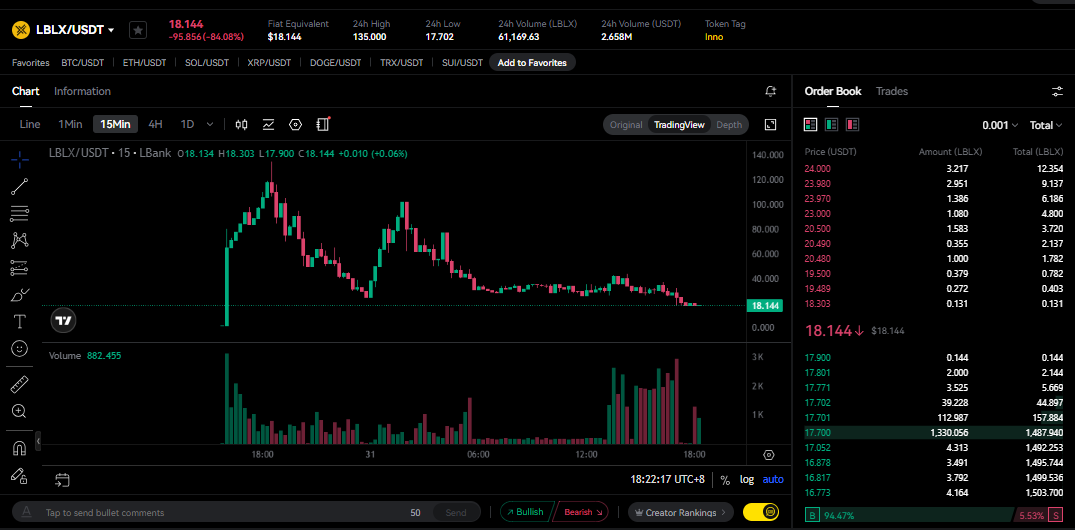This screenshot has height=530, width=1075.
Task: Open the LBLX/USDT pair dropdown
Action: coord(75,30)
